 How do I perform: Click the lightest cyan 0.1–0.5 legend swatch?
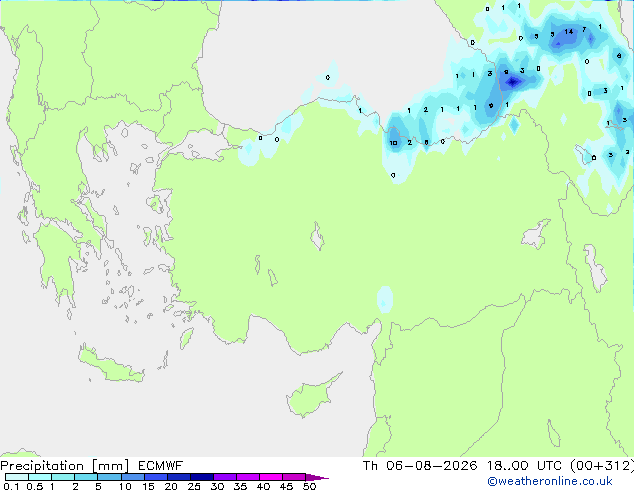click(17, 477)
